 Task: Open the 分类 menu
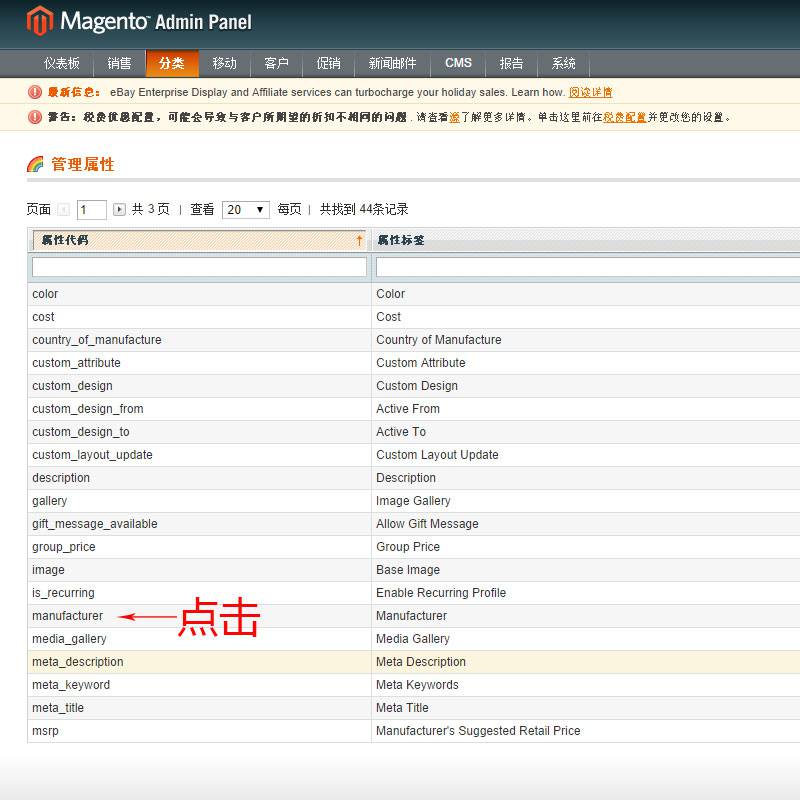[x=171, y=63]
